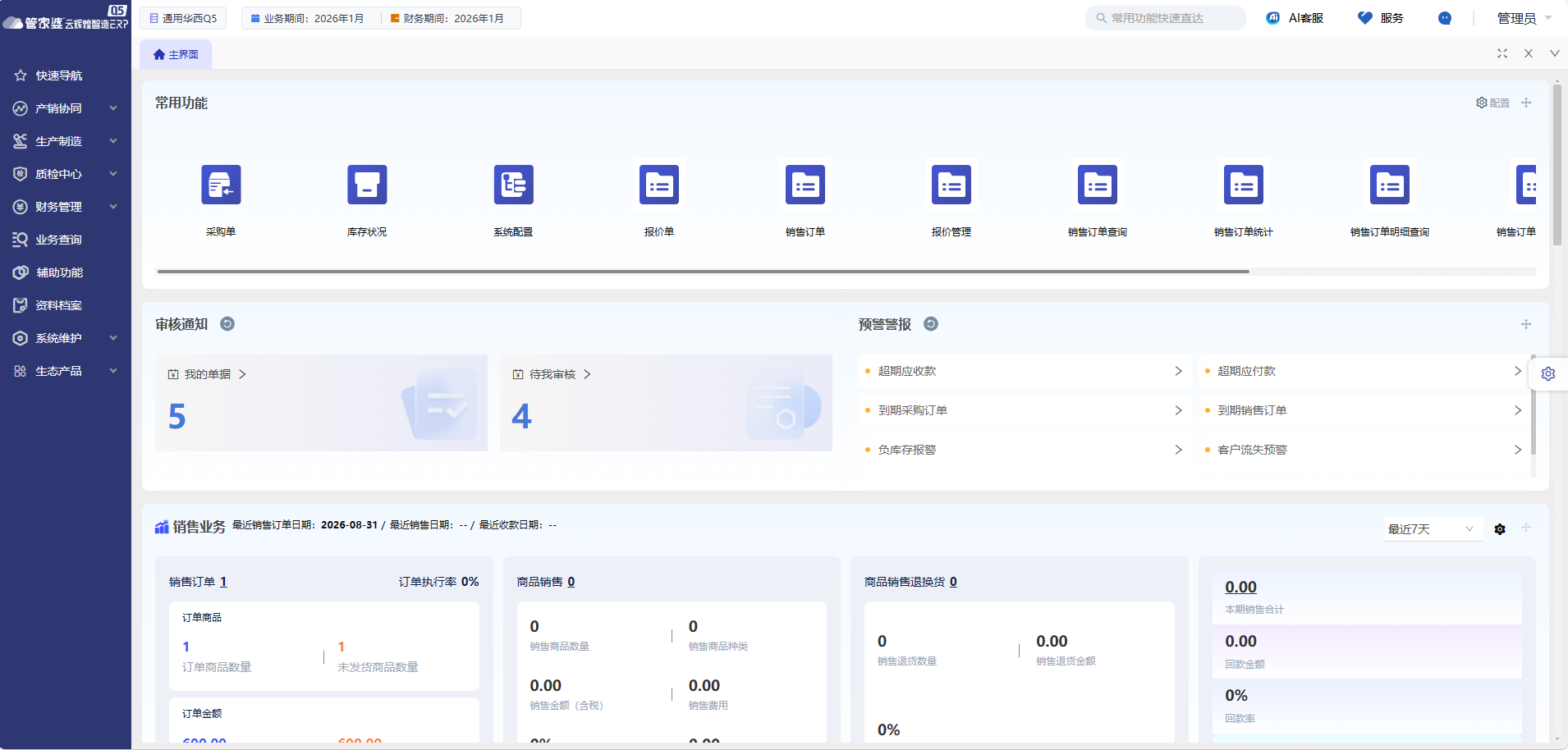1568x750 pixels.
Task: Open the 通用华西Q5 account set selector
Action: click(183, 18)
